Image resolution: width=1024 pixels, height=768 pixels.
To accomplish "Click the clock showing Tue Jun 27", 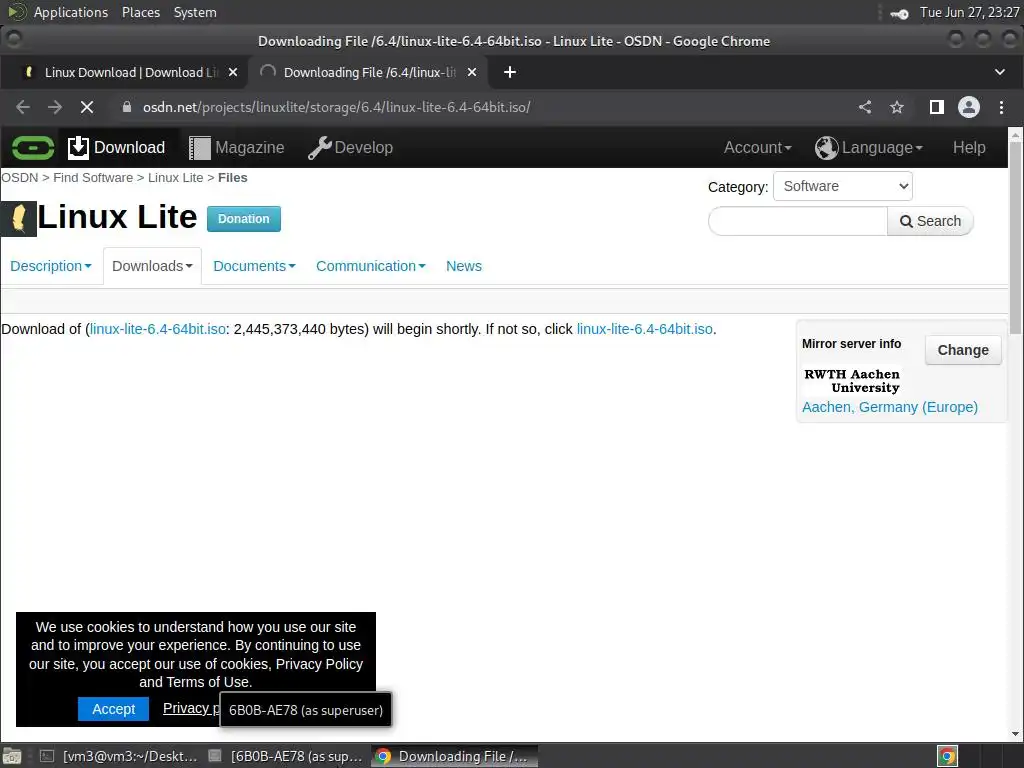I will tap(969, 12).
